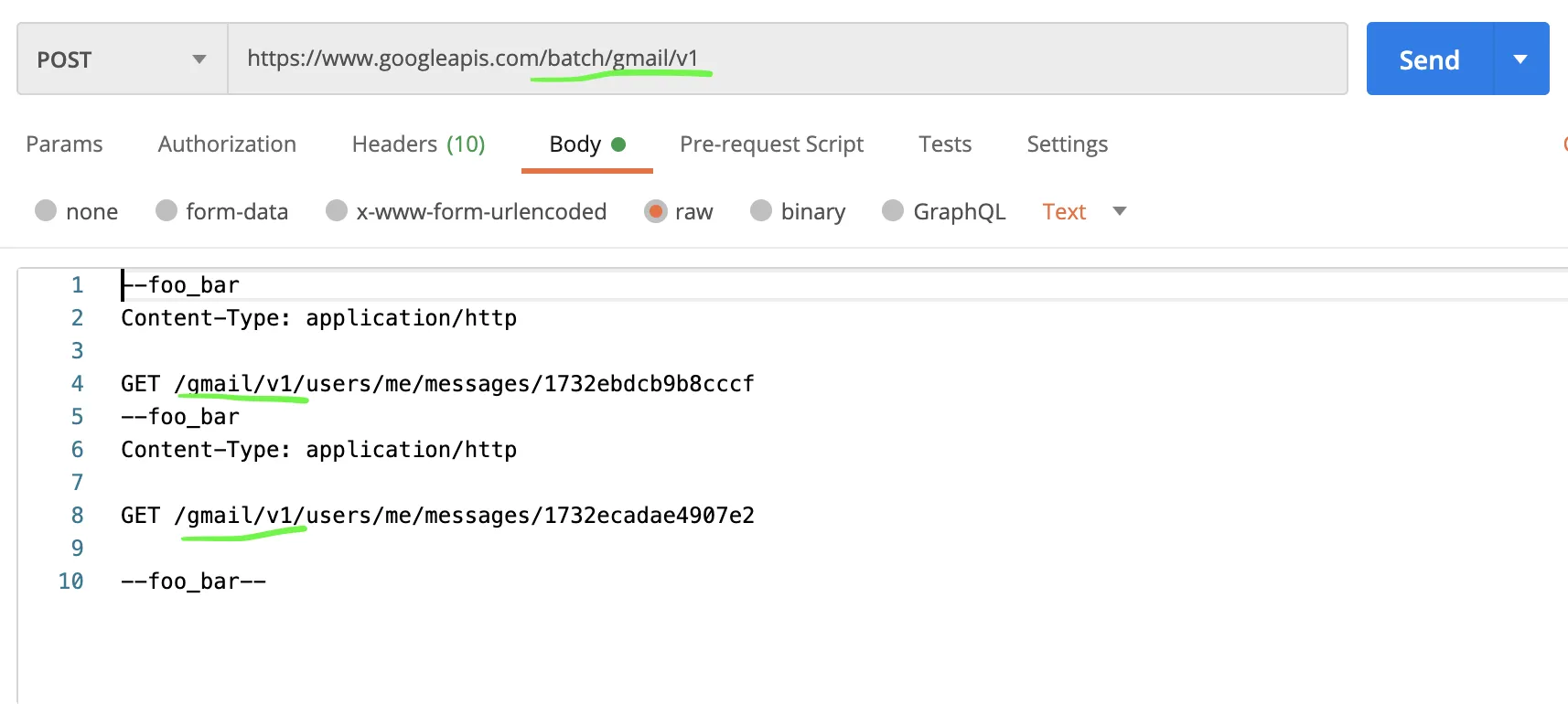
Task: Select the raw radio button
Action: (655, 211)
